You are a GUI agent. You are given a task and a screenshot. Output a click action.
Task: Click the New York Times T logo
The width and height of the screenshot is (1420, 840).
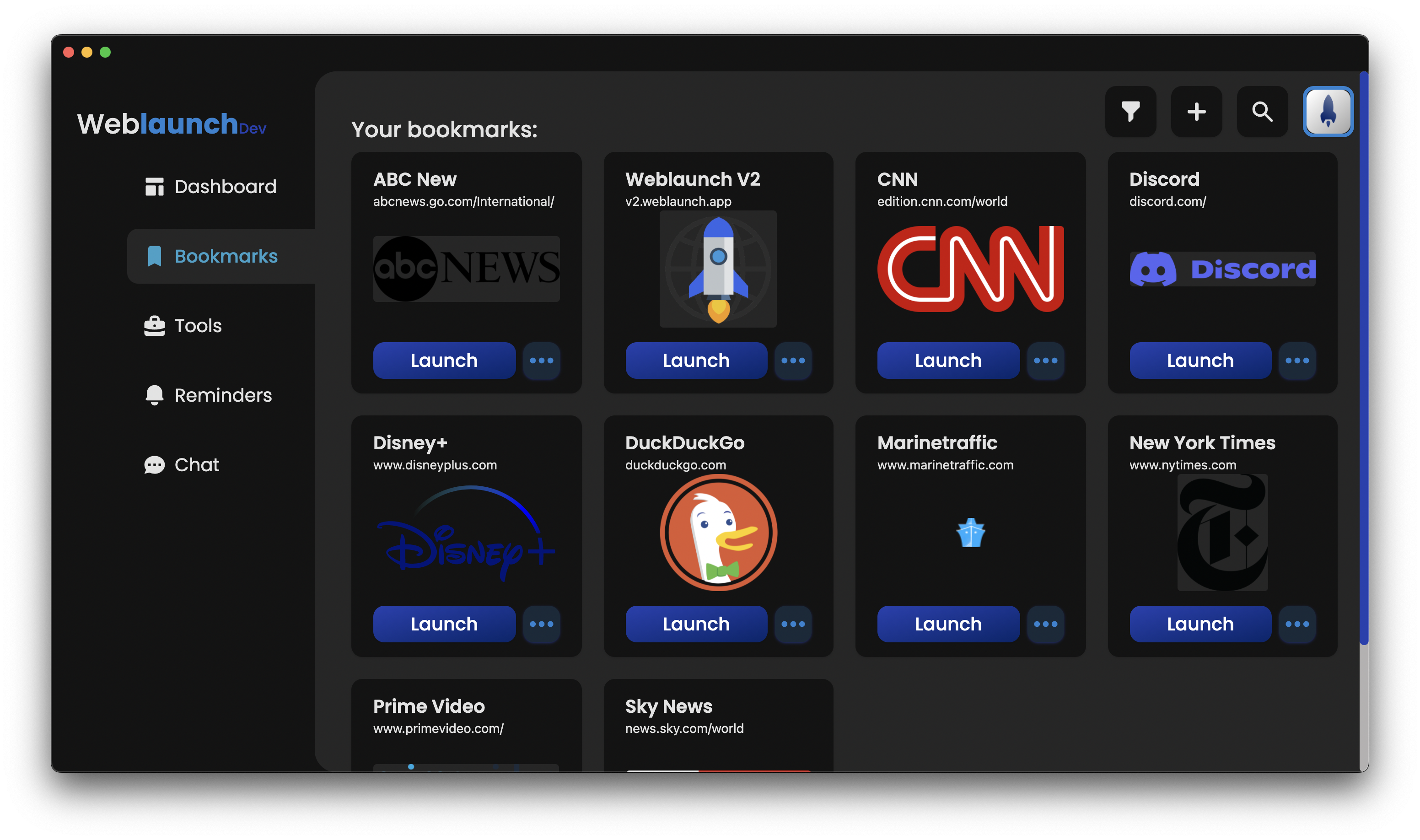tap(1222, 533)
